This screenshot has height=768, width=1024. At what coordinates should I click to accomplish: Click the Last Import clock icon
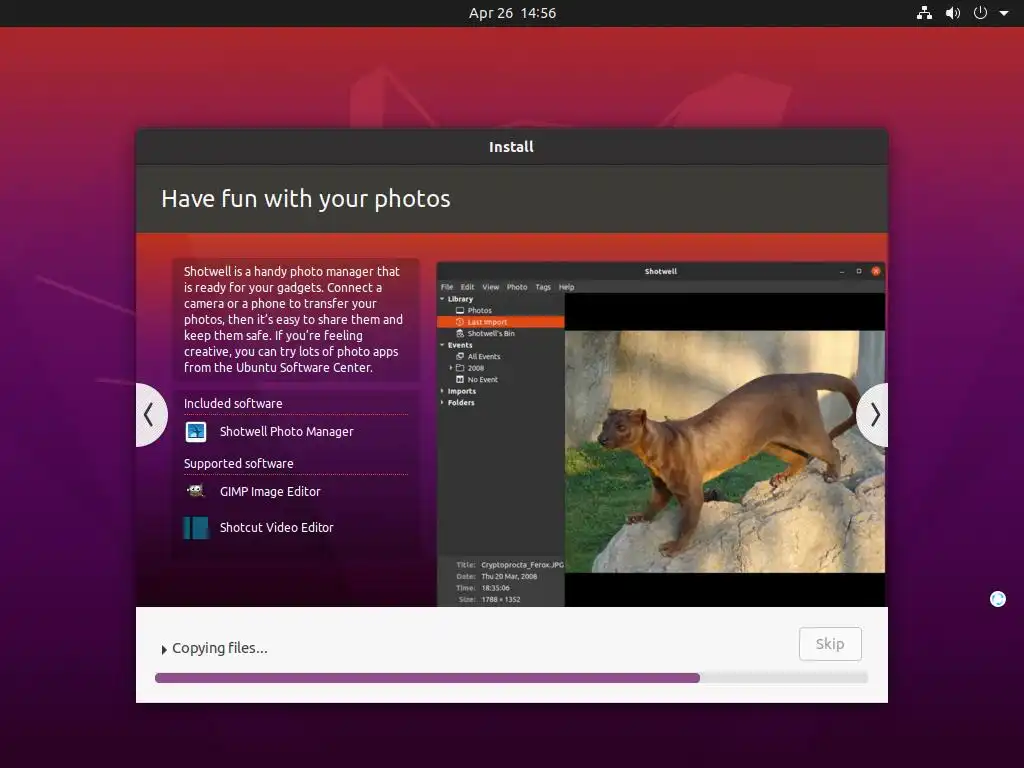(x=460, y=322)
